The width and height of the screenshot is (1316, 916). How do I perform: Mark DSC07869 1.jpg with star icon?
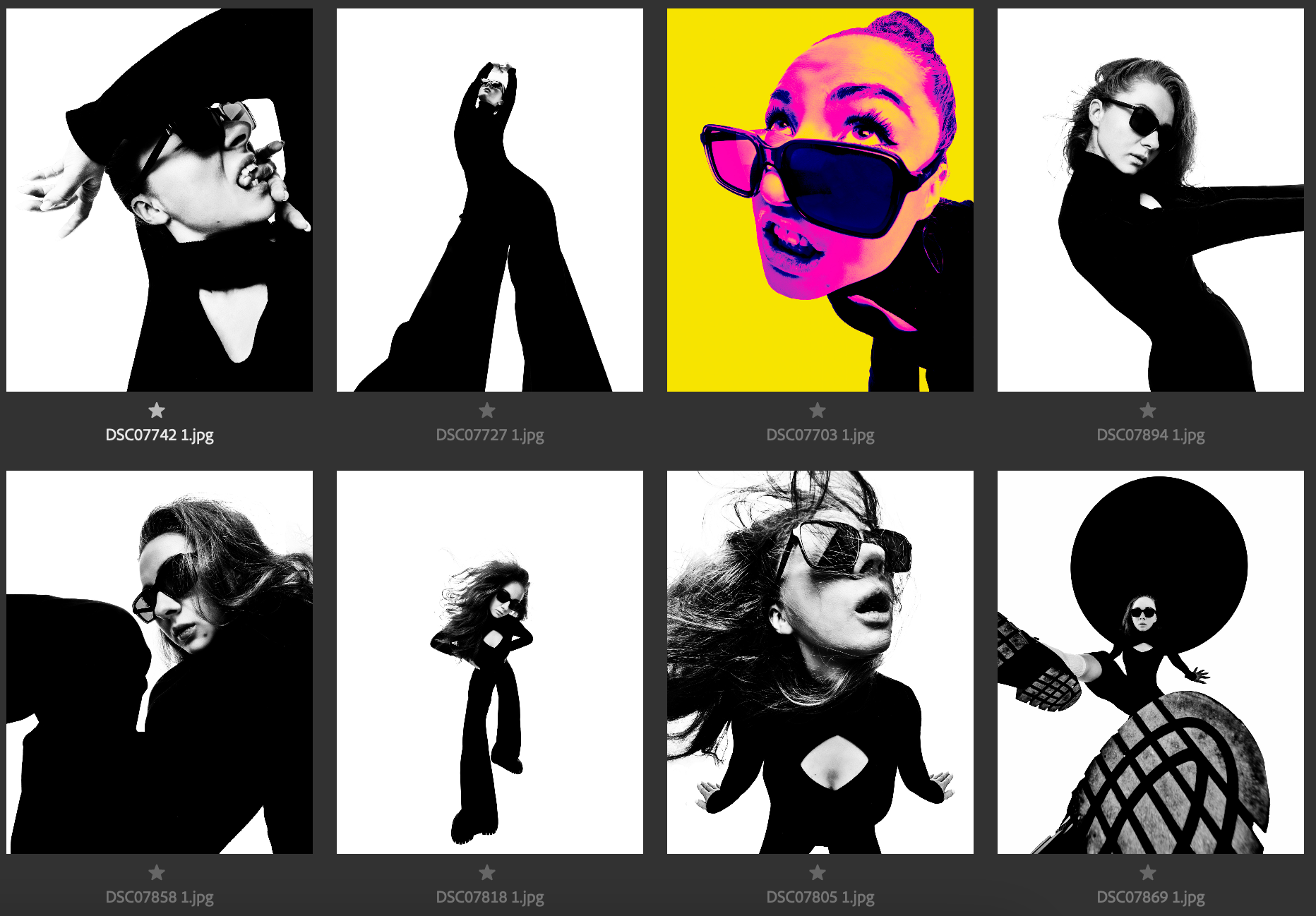point(1148,872)
